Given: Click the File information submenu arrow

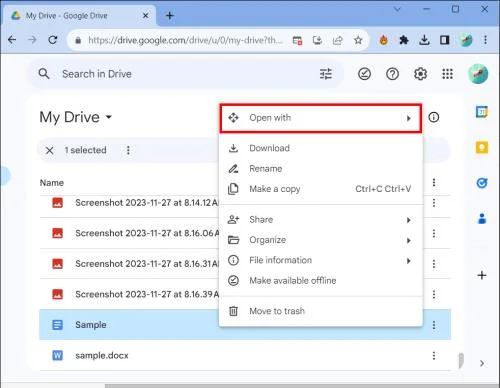Looking at the screenshot, I should 409,261.
